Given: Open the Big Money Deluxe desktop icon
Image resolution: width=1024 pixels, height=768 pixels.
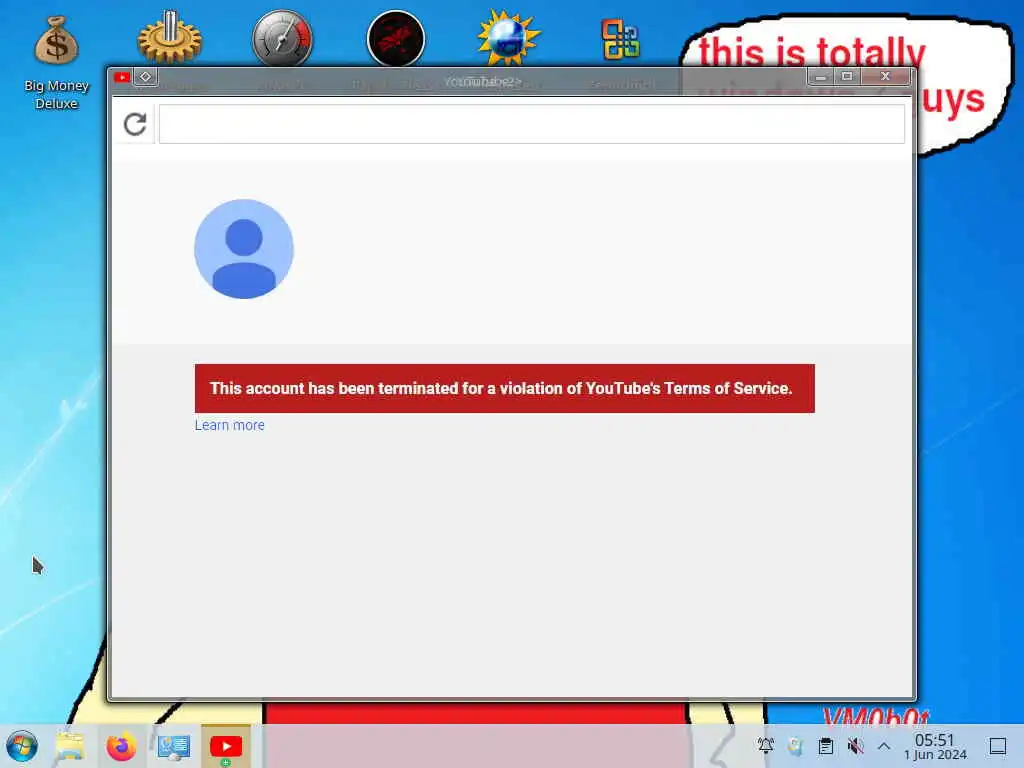Looking at the screenshot, I should [56, 63].
